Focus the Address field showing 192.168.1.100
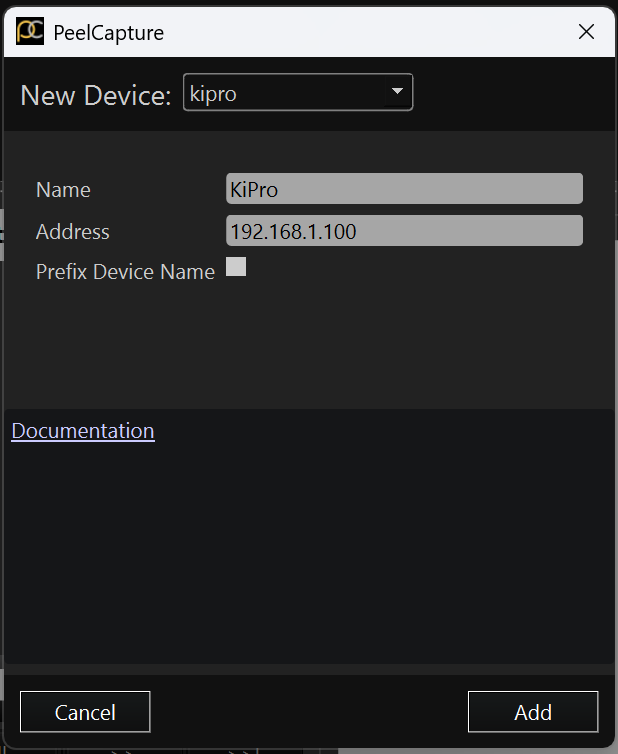 [x=404, y=231]
